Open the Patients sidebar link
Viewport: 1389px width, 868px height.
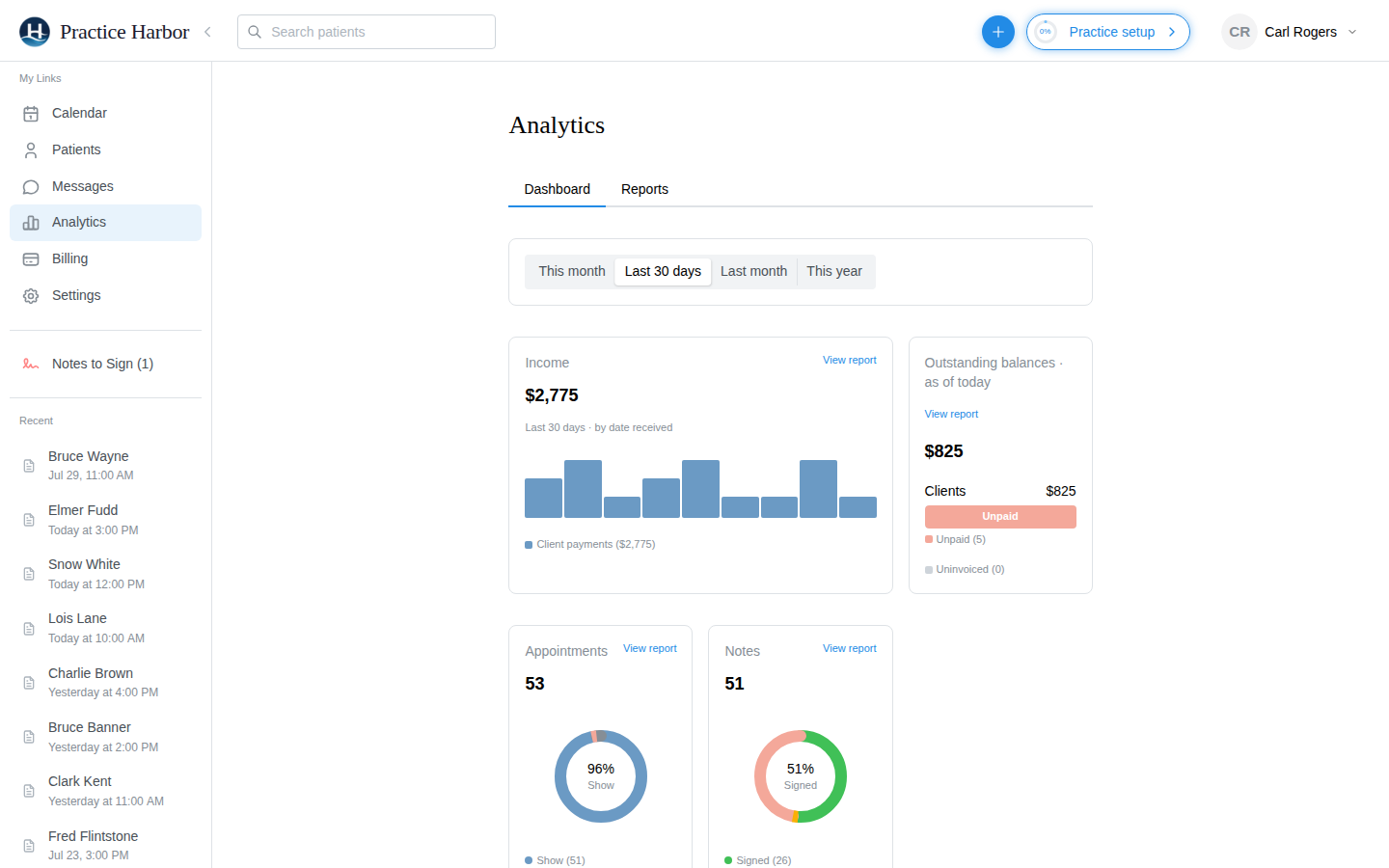click(x=106, y=149)
